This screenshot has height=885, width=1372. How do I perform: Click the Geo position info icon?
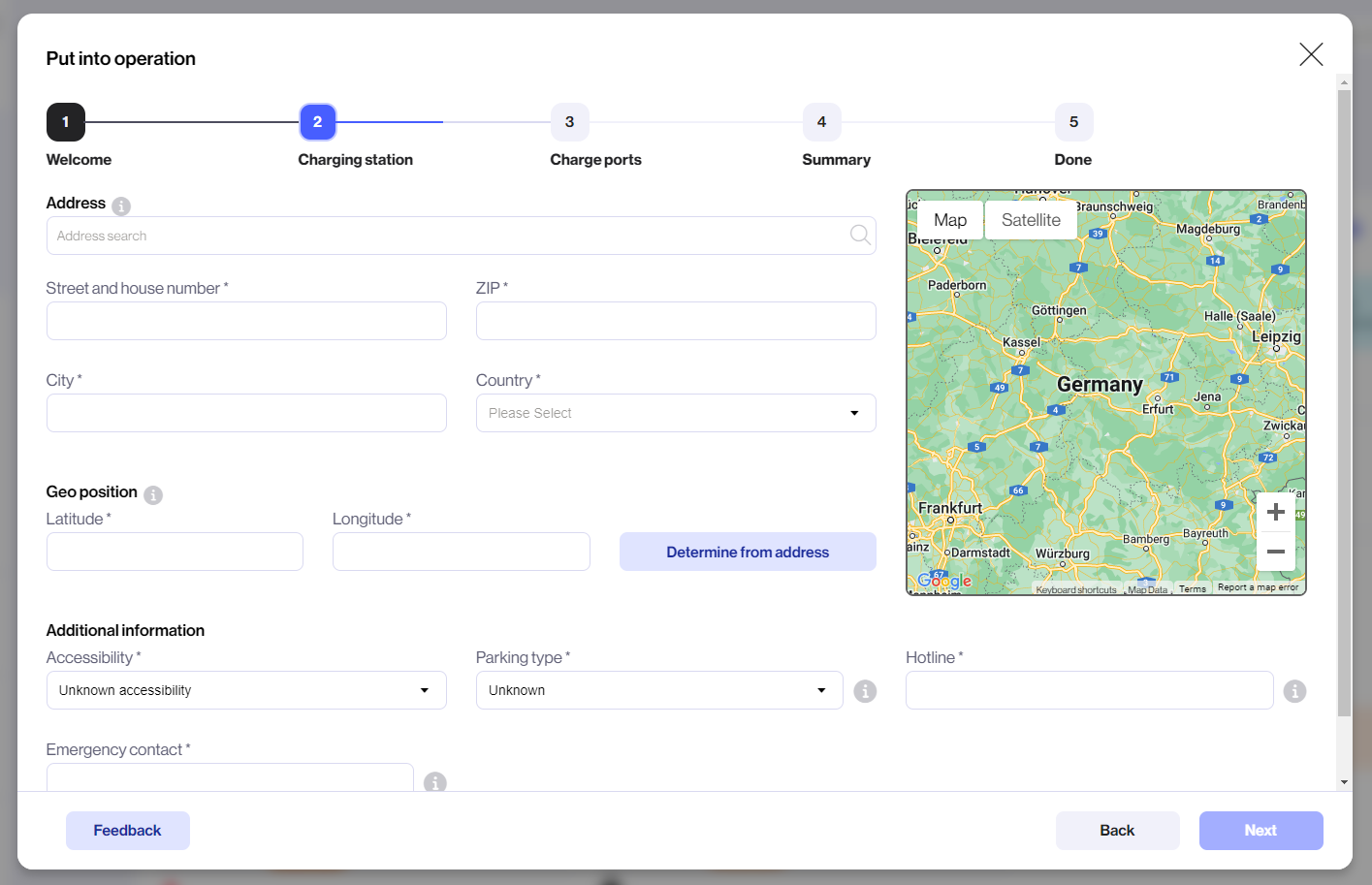coord(153,495)
